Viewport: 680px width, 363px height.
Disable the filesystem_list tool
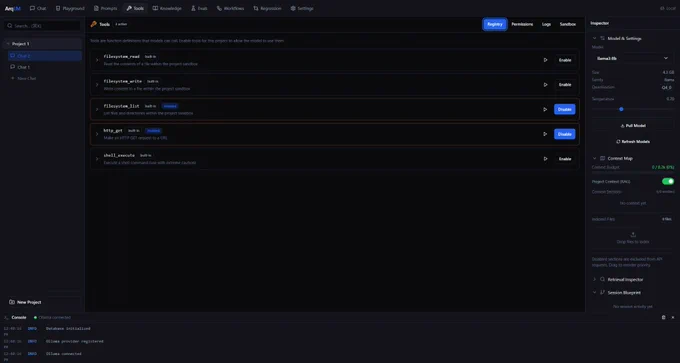click(565, 109)
